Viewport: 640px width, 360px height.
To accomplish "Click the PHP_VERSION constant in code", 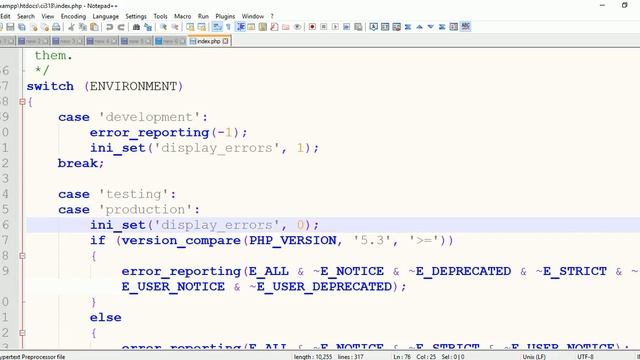I will (293, 241).
